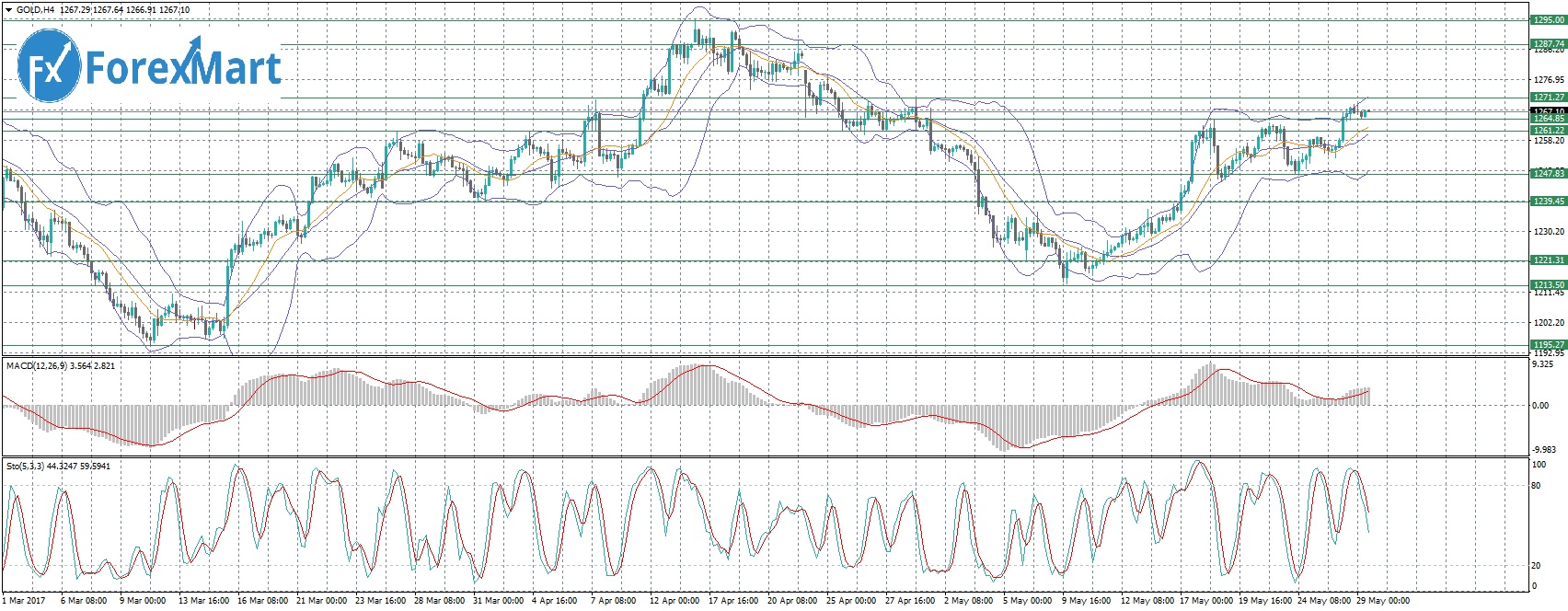Viewport: 1568px width, 611px height.
Task: Click the dropdown arrow beside GOLD,H4 title
Action: pos(8,9)
